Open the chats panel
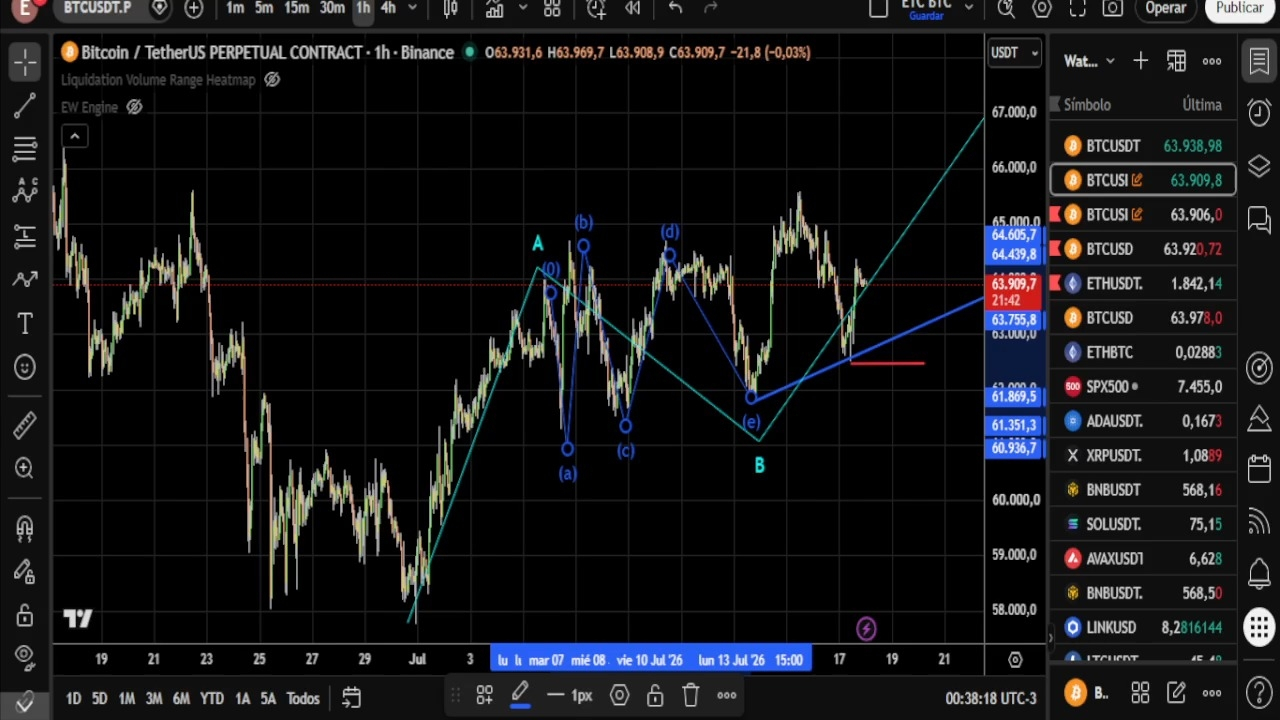Screen dimensions: 1280x720 click(1259, 218)
